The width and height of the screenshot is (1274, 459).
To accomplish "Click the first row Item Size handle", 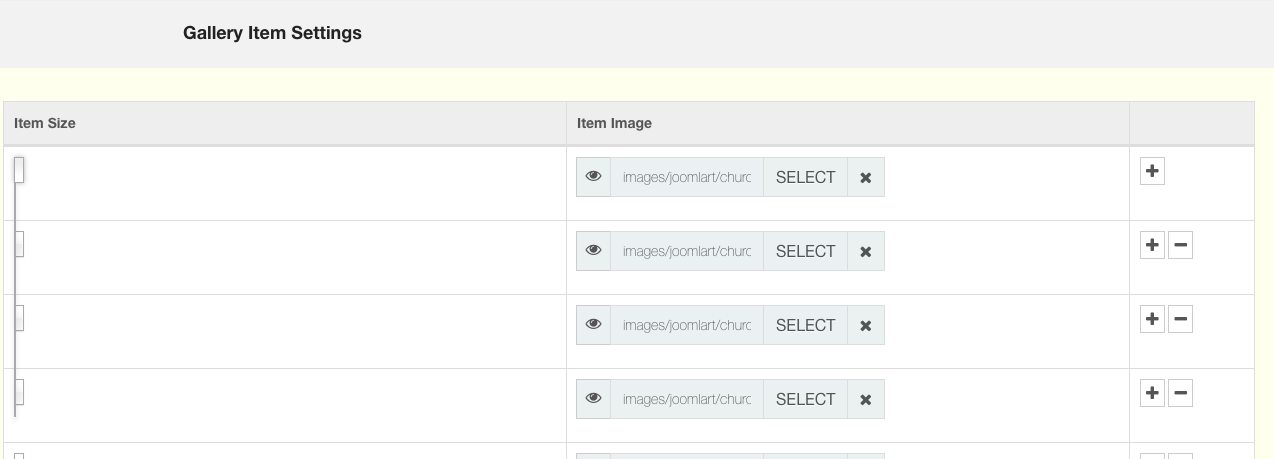I will tap(19, 170).
